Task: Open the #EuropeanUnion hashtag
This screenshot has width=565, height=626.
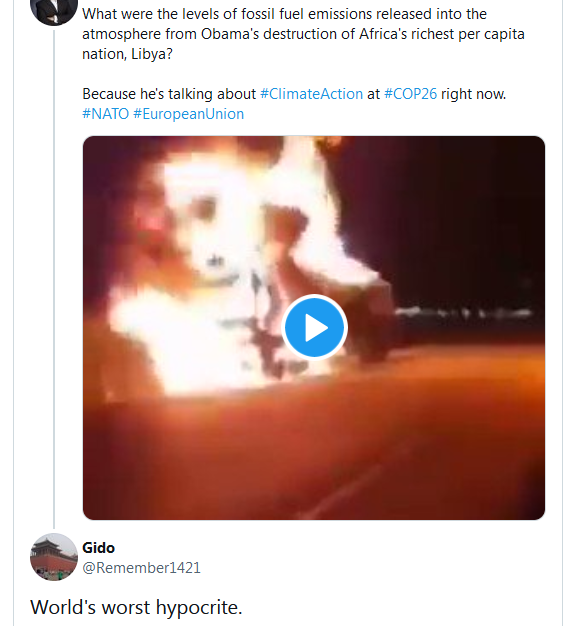Action: coord(188,114)
